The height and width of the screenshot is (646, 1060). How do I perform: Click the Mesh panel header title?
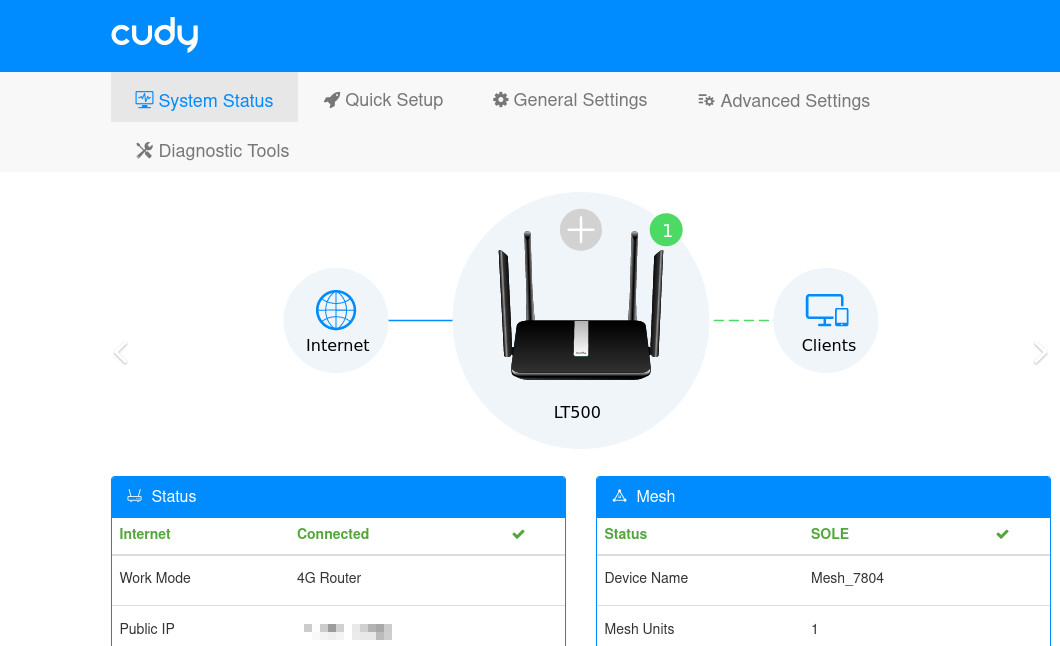point(656,497)
